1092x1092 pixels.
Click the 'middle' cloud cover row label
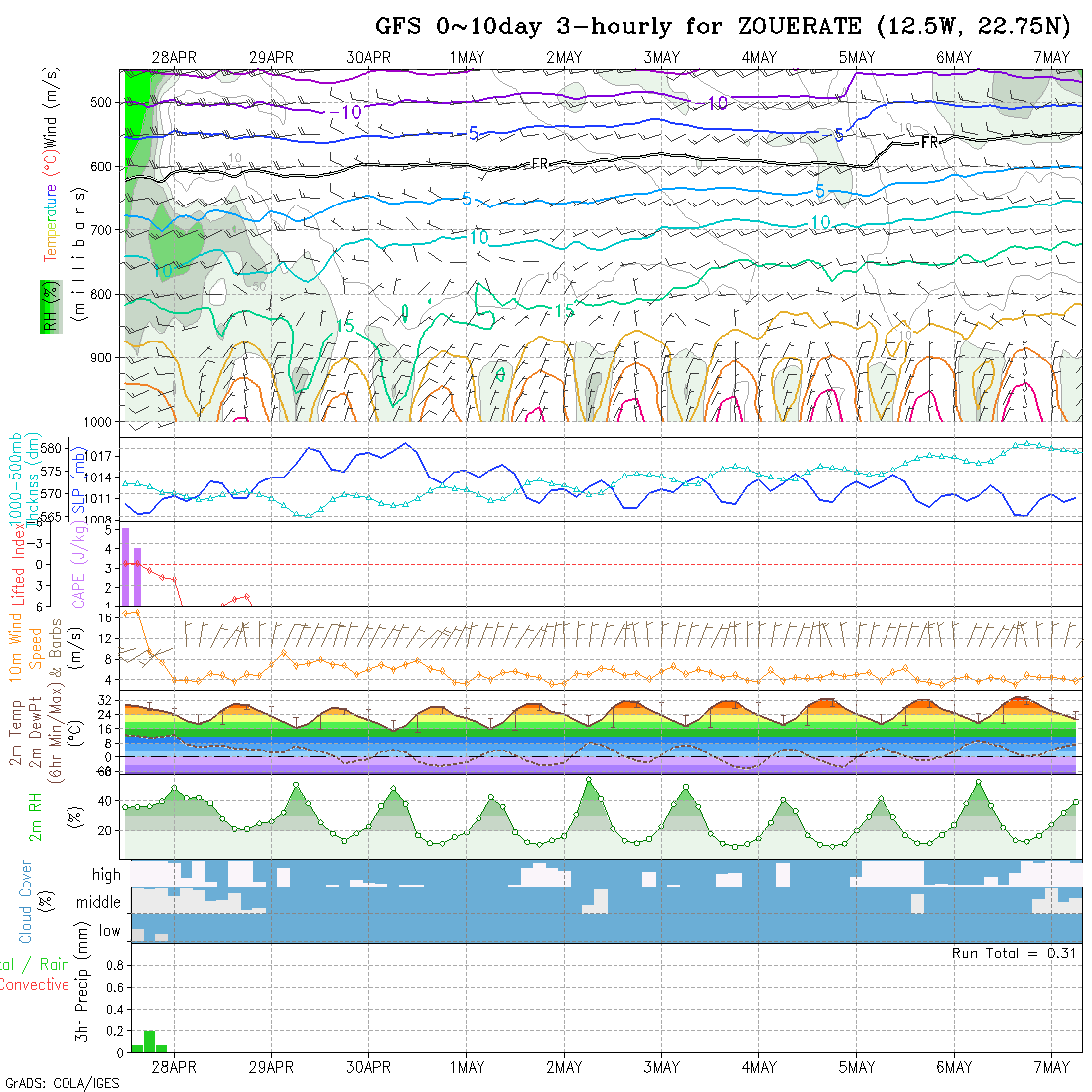[x=98, y=902]
